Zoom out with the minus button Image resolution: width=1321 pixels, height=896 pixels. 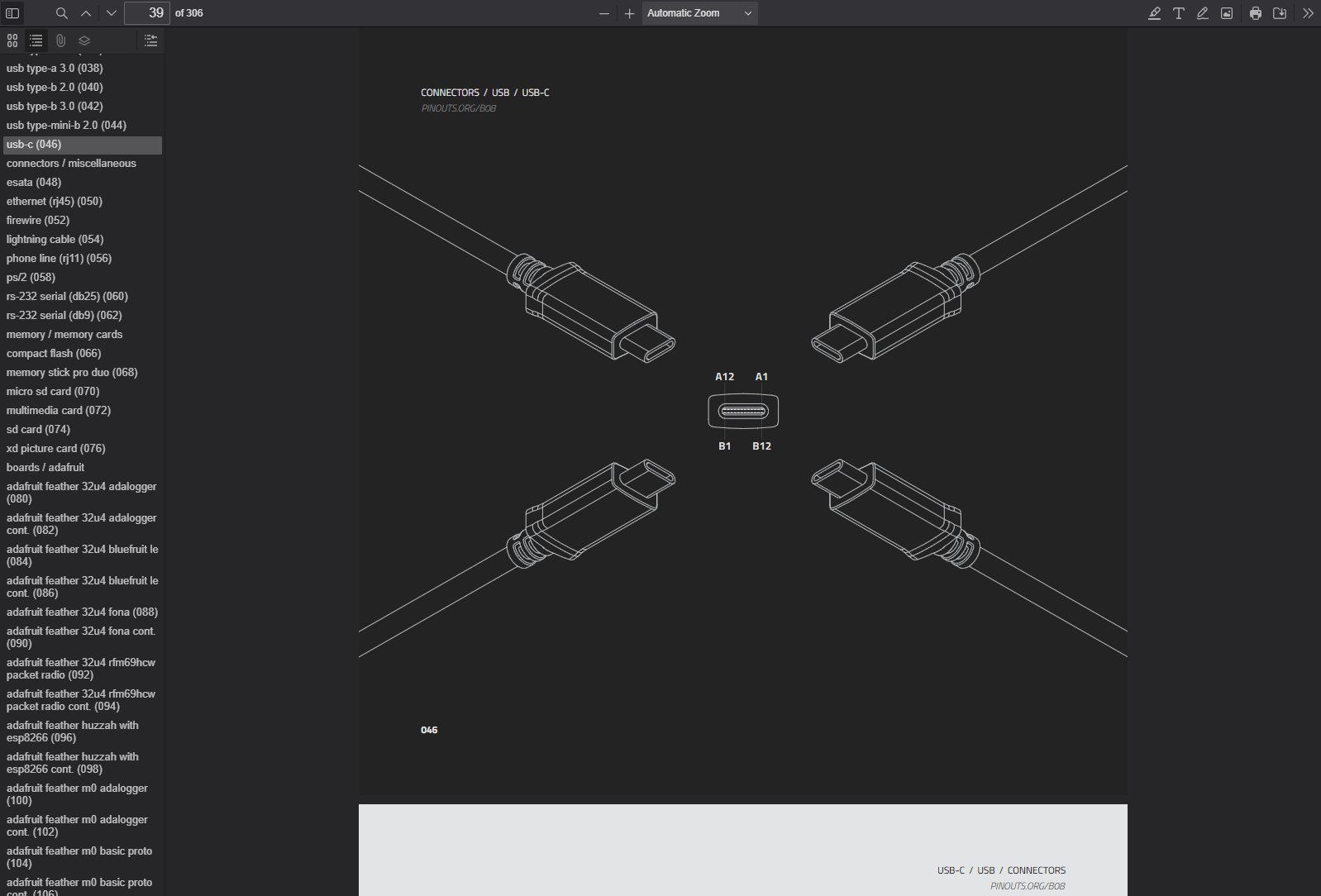coord(604,13)
